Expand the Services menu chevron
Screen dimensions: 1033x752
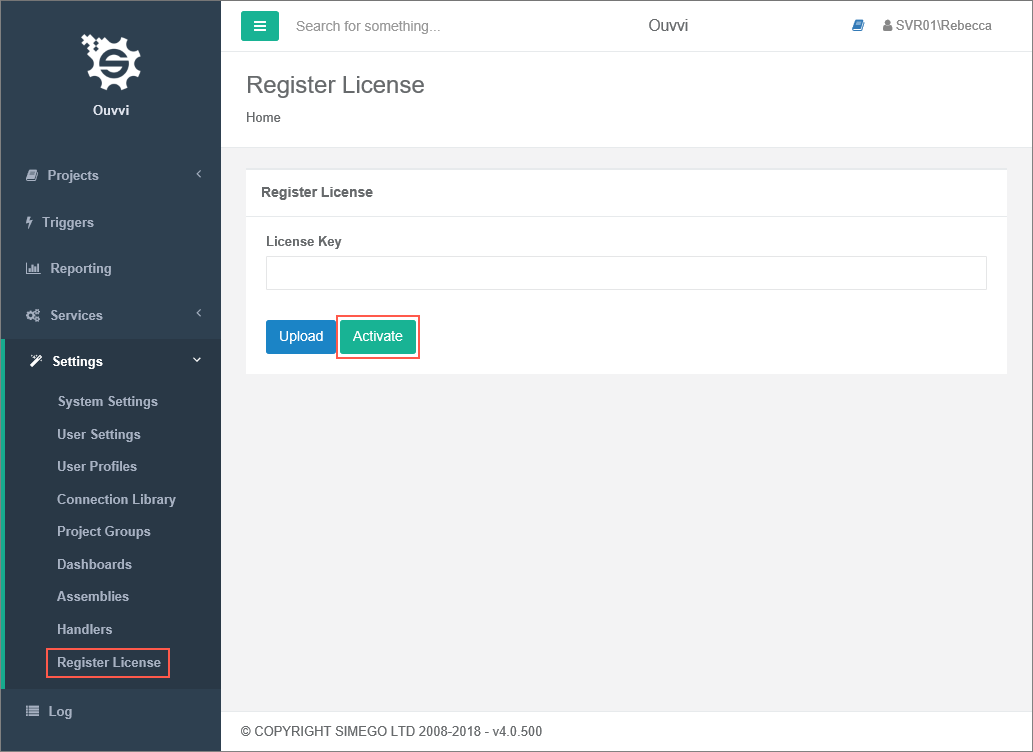pos(199,313)
